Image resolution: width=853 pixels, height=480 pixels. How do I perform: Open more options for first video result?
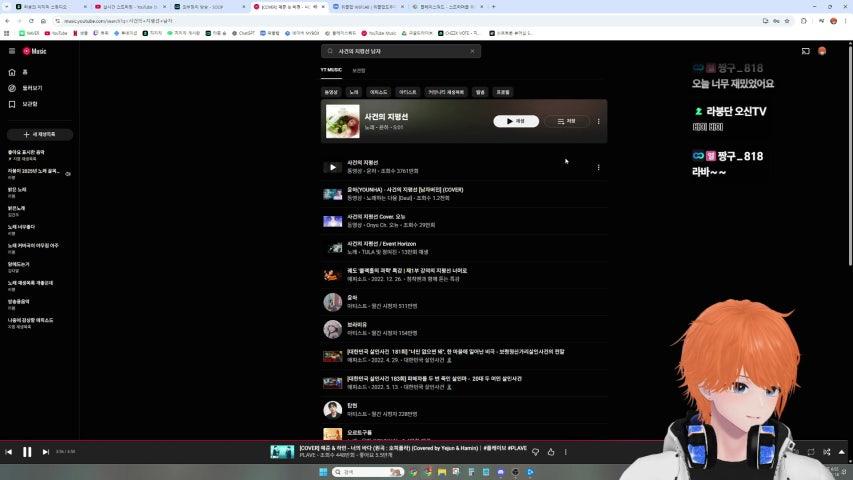pos(598,167)
